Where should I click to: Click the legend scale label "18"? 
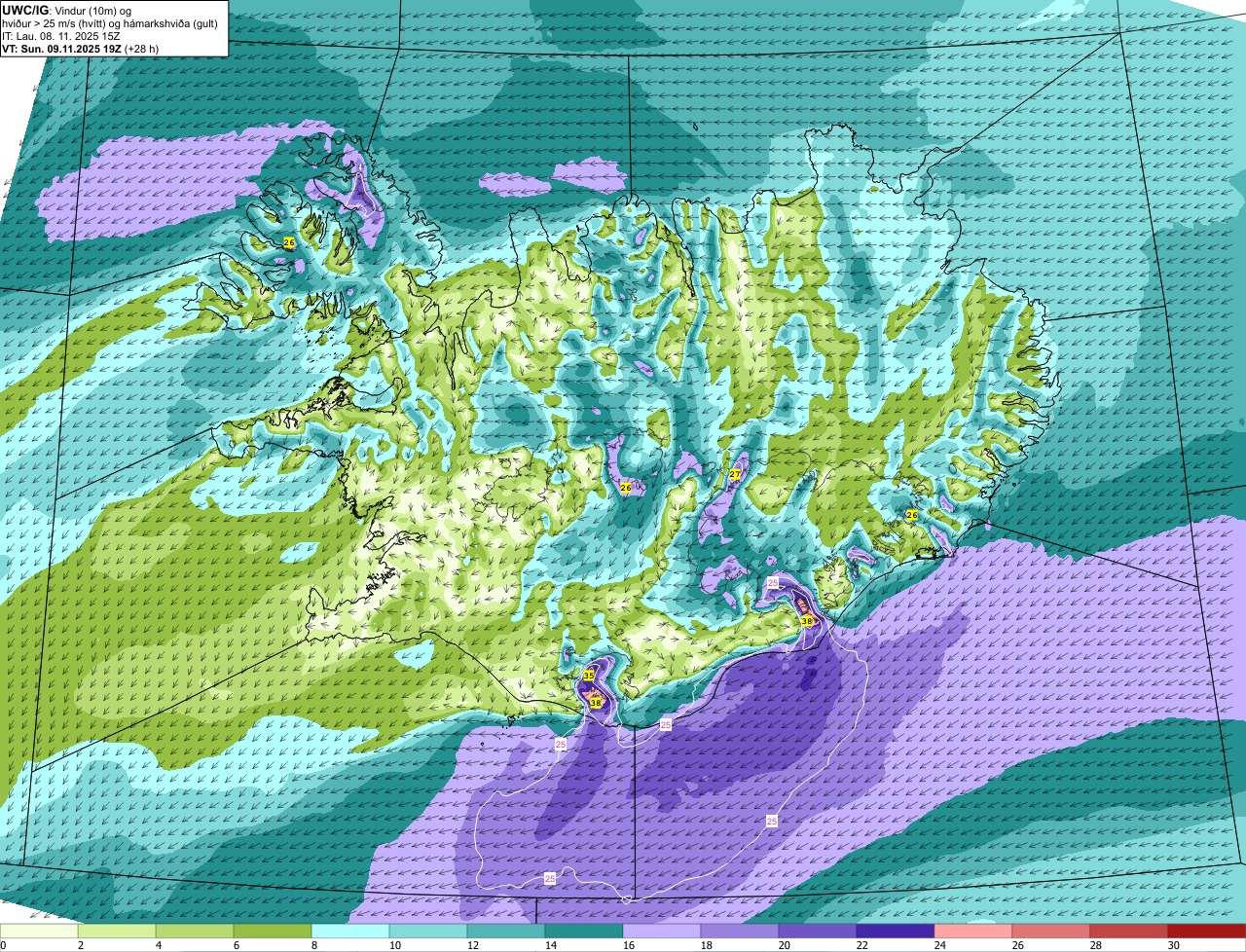tap(706, 945)
